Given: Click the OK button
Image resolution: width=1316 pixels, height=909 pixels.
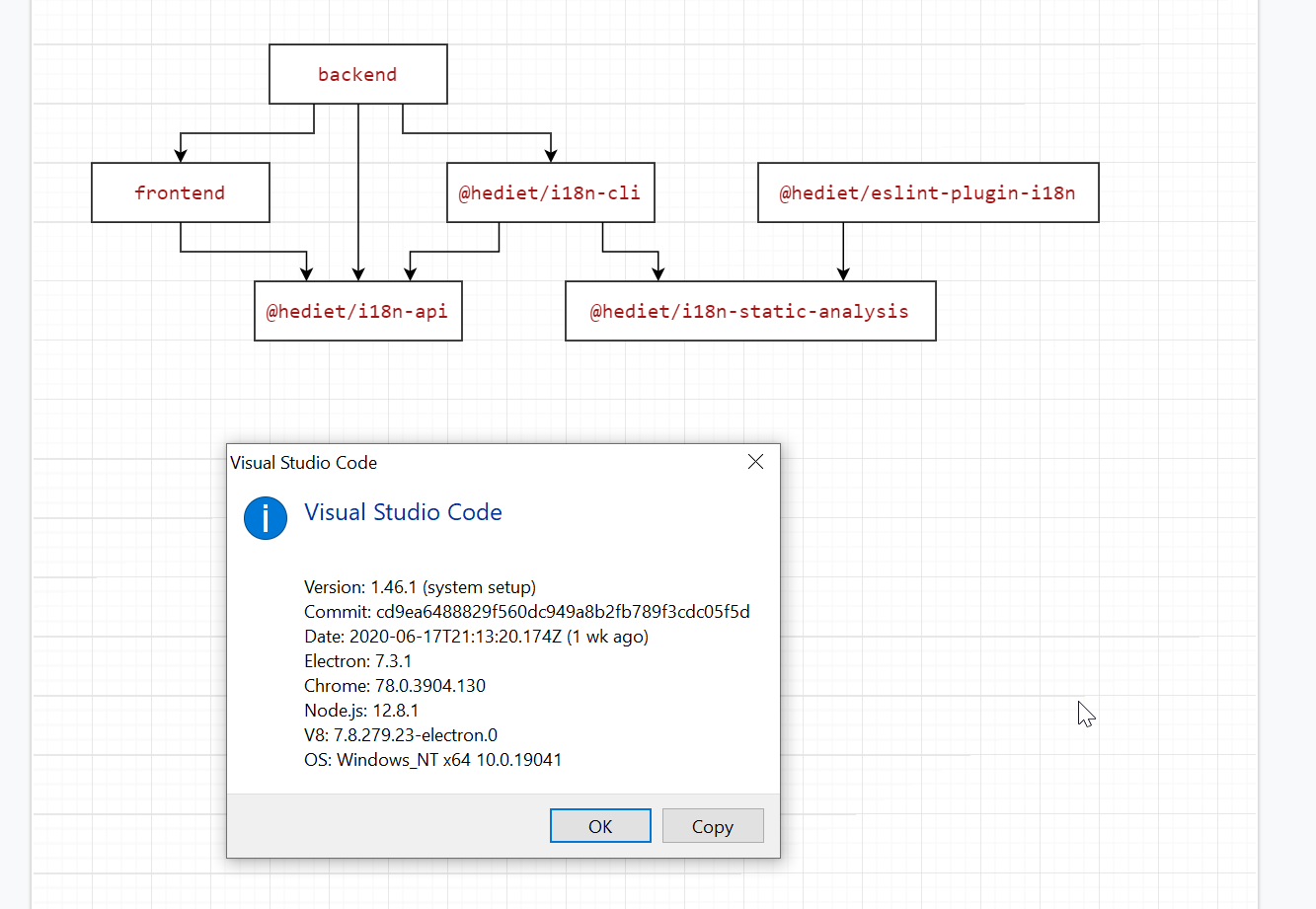Looking at the screenshot, I should pos(600,825).
